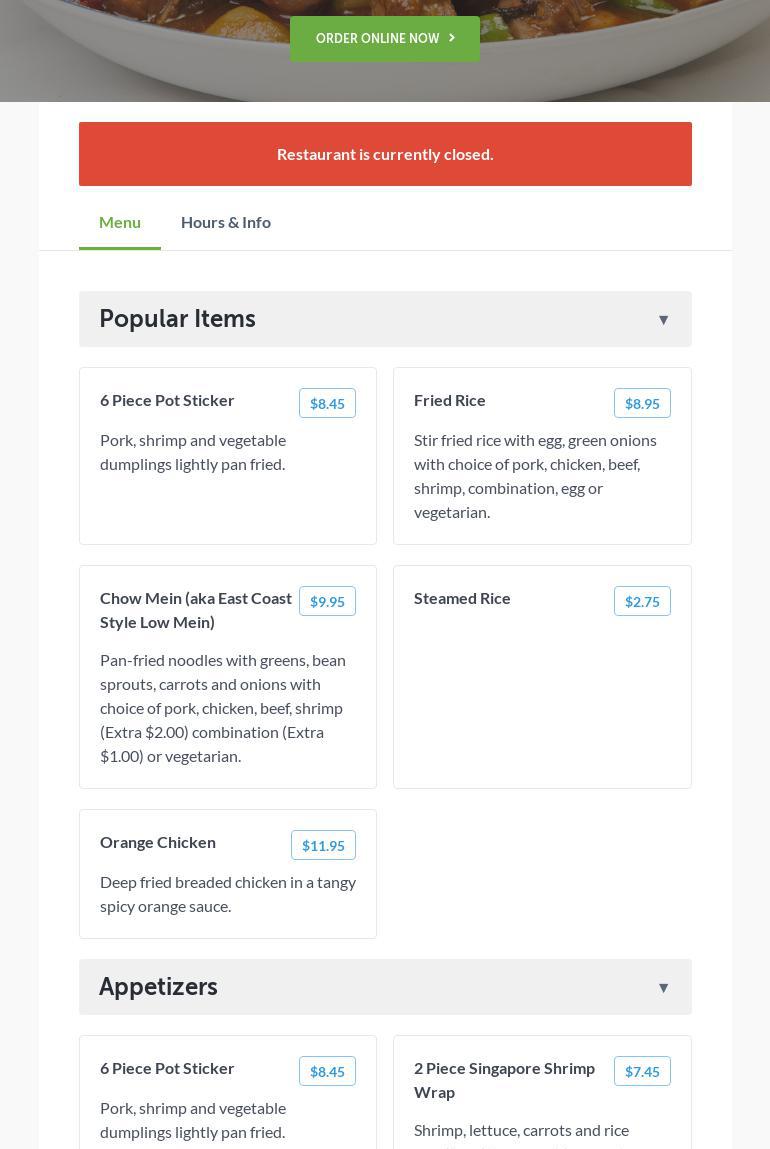
Task: Click the $8.45 price on popular Pot Sticker
Action: (x=327, y=403)
